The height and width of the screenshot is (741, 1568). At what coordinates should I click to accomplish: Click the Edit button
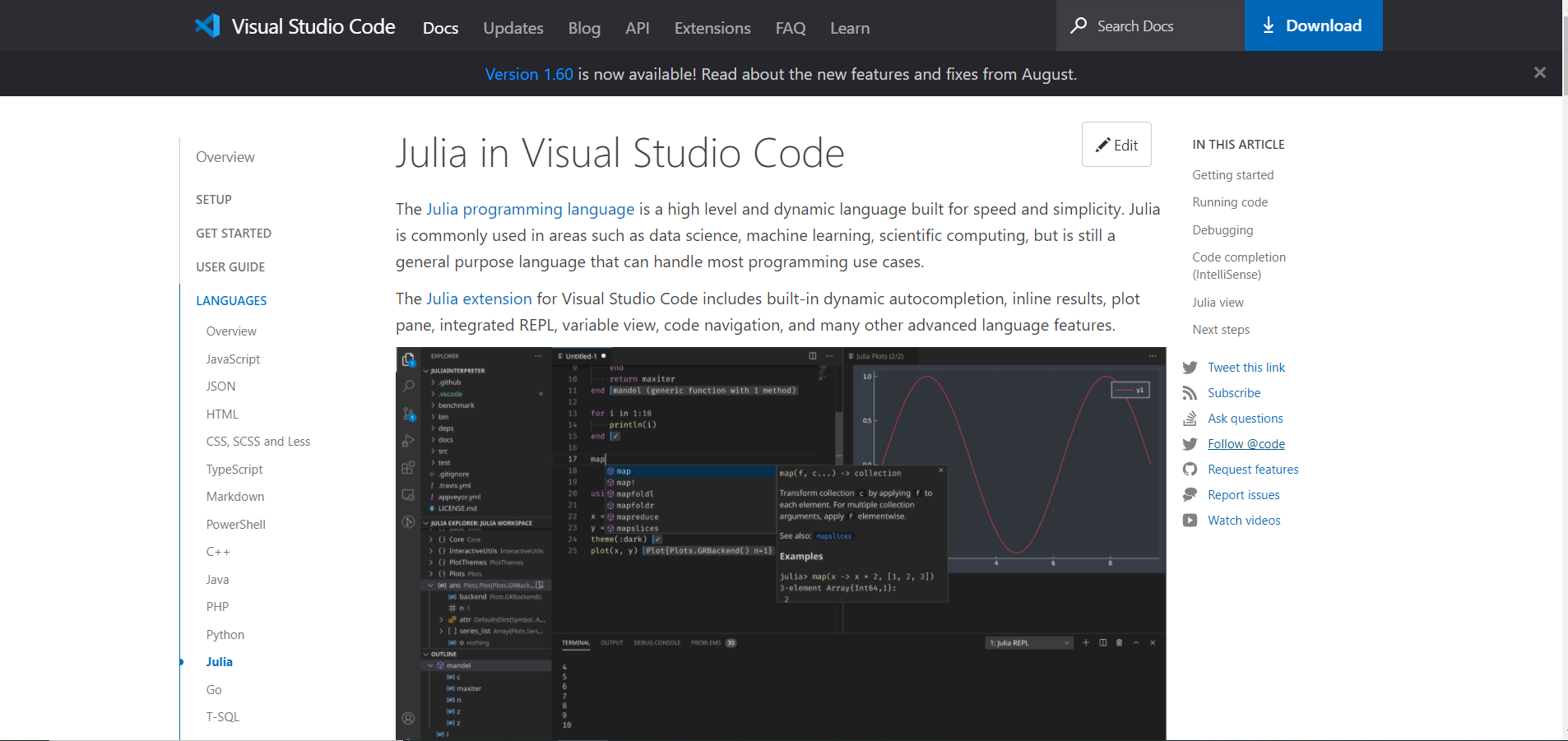1116,145
